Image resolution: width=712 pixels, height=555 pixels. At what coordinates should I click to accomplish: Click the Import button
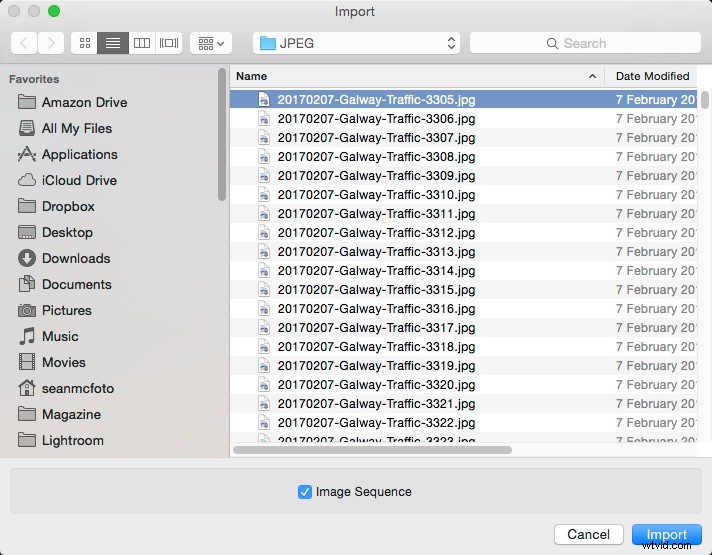pos(666,534)
